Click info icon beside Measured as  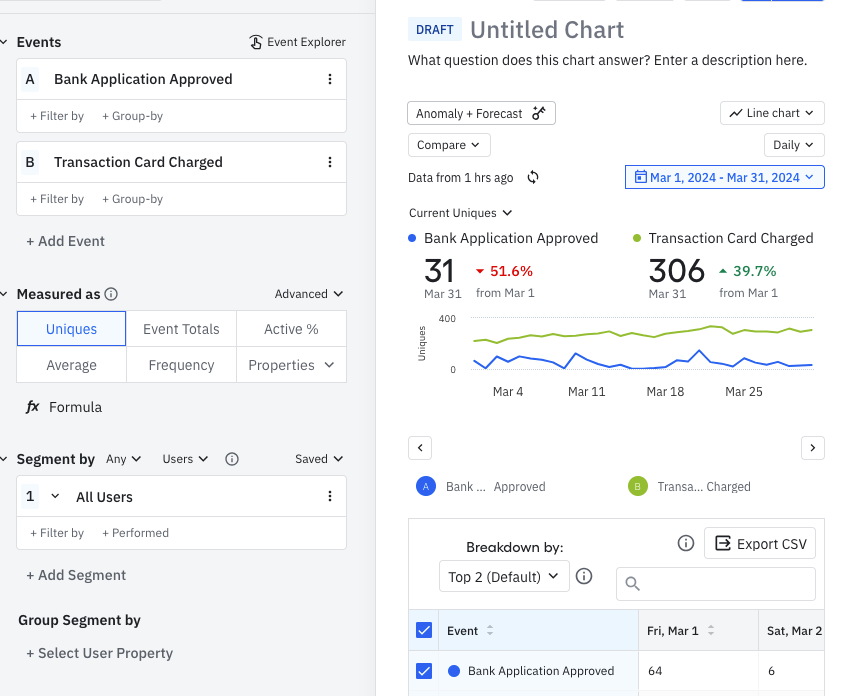tap(111, 294)
